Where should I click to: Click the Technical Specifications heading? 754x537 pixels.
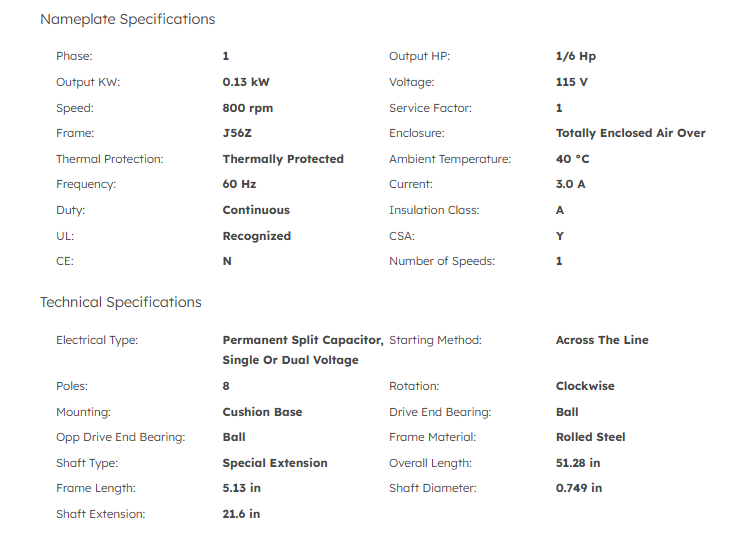pyautogui.click(x=121, y=302)
